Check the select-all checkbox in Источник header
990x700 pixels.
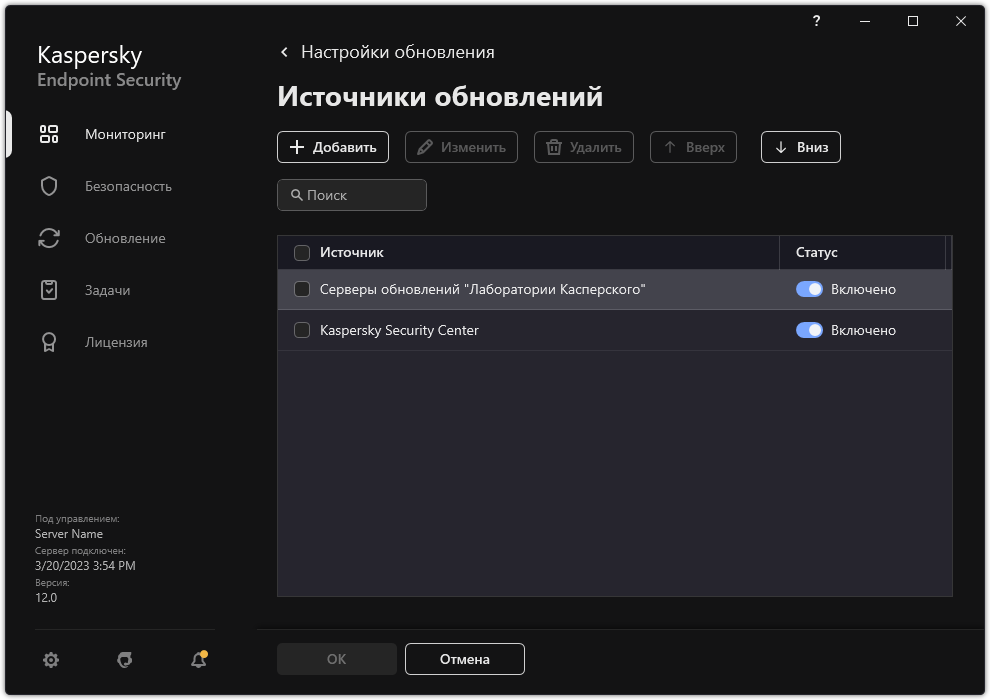[x=300, y=252]
